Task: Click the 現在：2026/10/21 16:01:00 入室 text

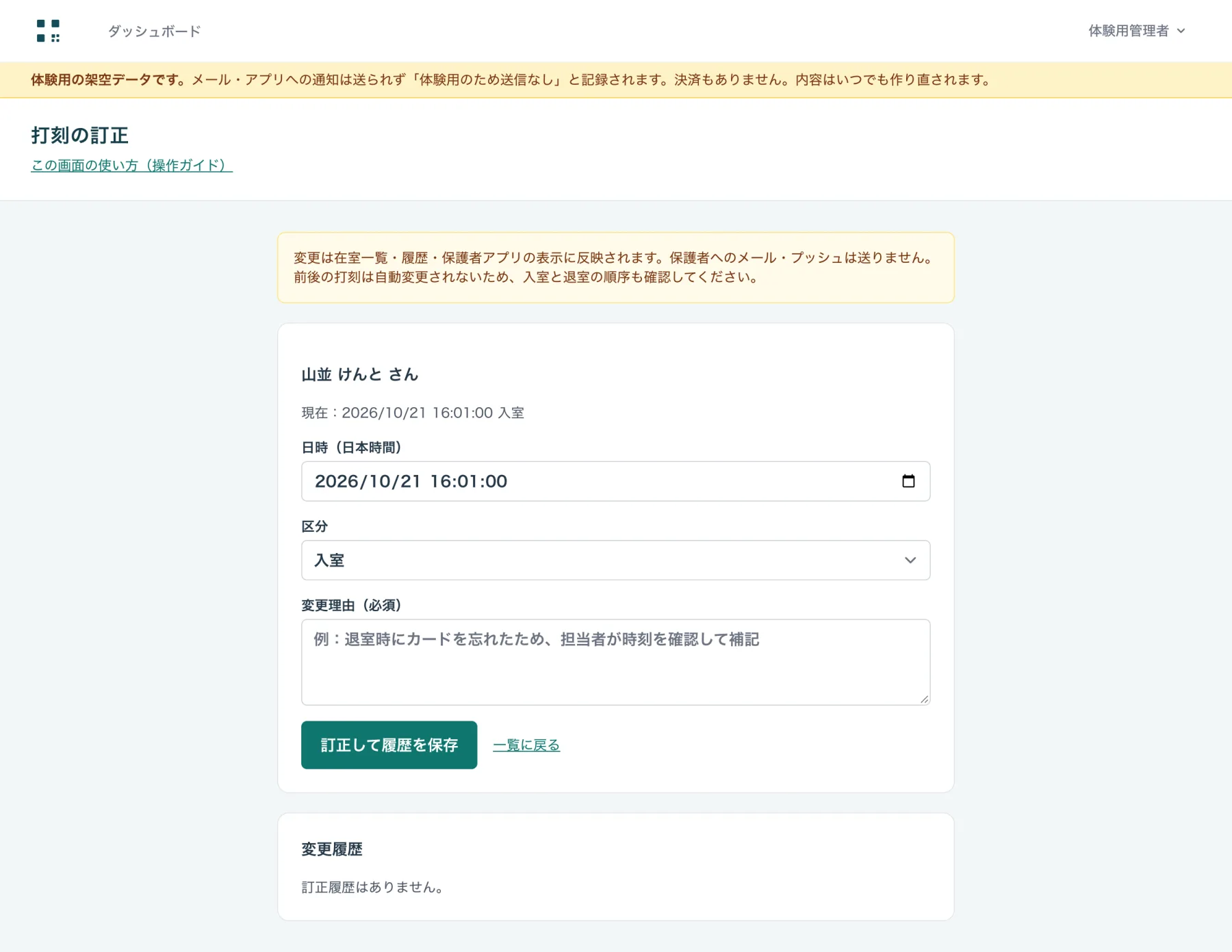Action: (x=413, y=413)
